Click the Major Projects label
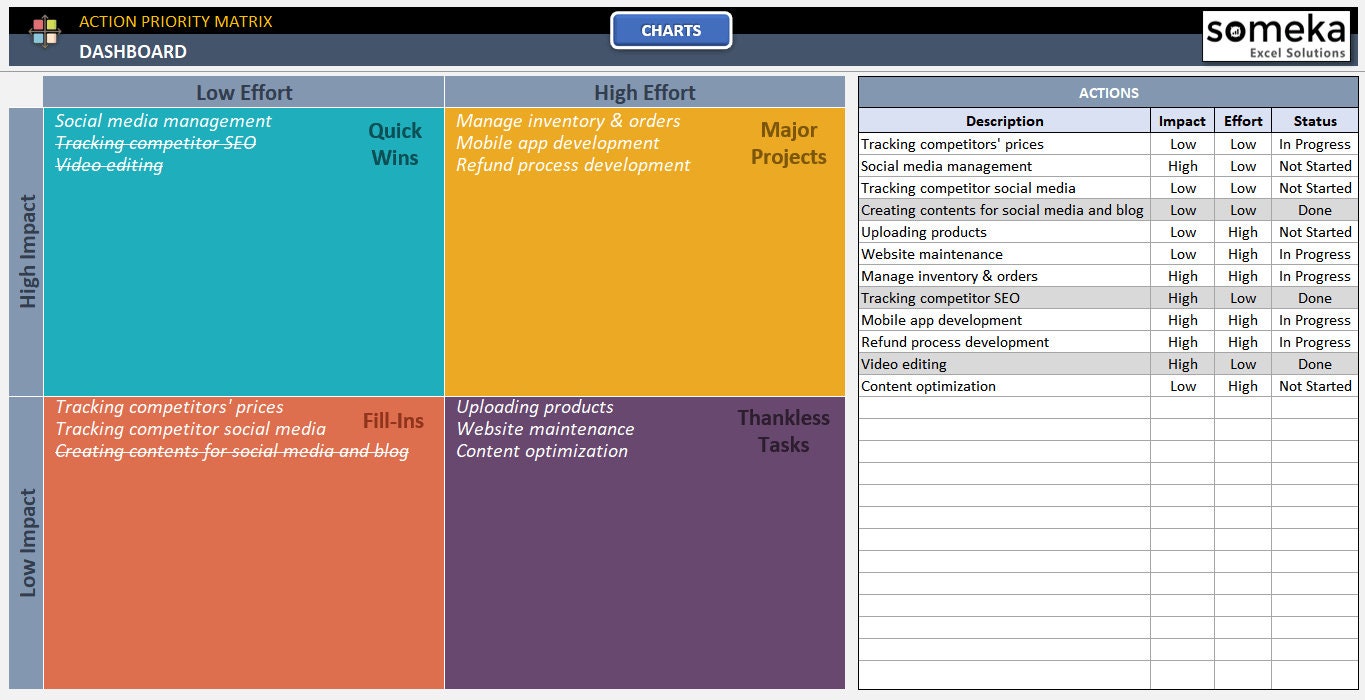 coord(788,144)
